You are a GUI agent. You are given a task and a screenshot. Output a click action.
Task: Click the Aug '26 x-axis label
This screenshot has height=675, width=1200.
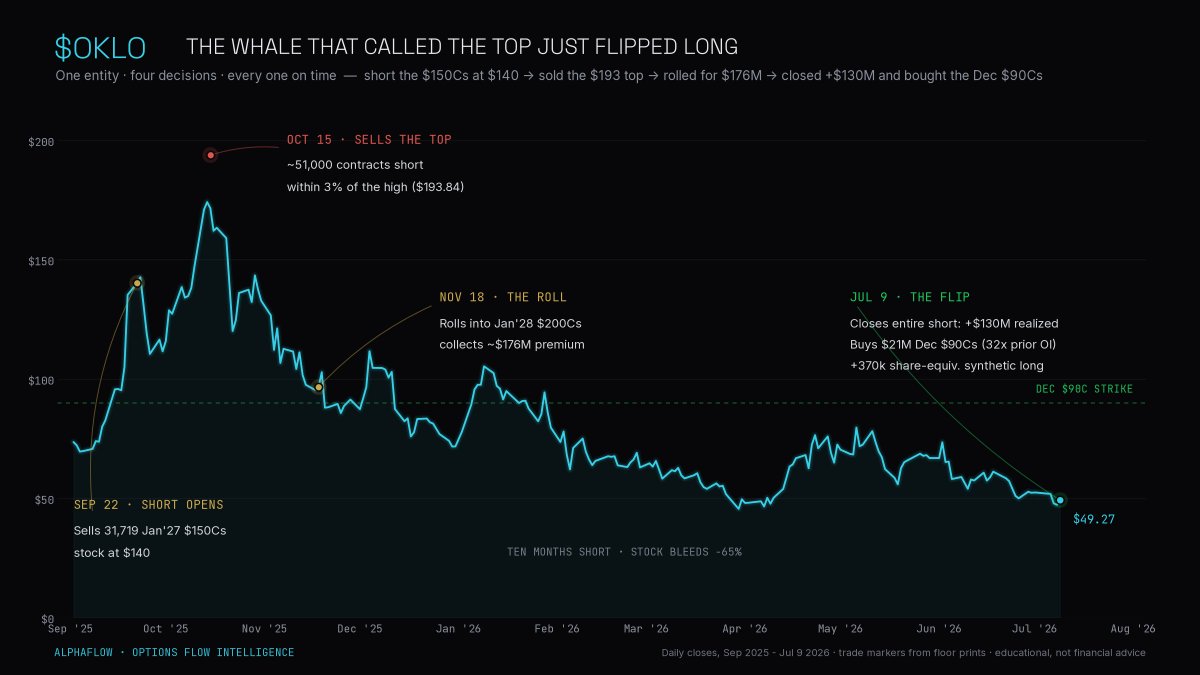(1133, 630)
